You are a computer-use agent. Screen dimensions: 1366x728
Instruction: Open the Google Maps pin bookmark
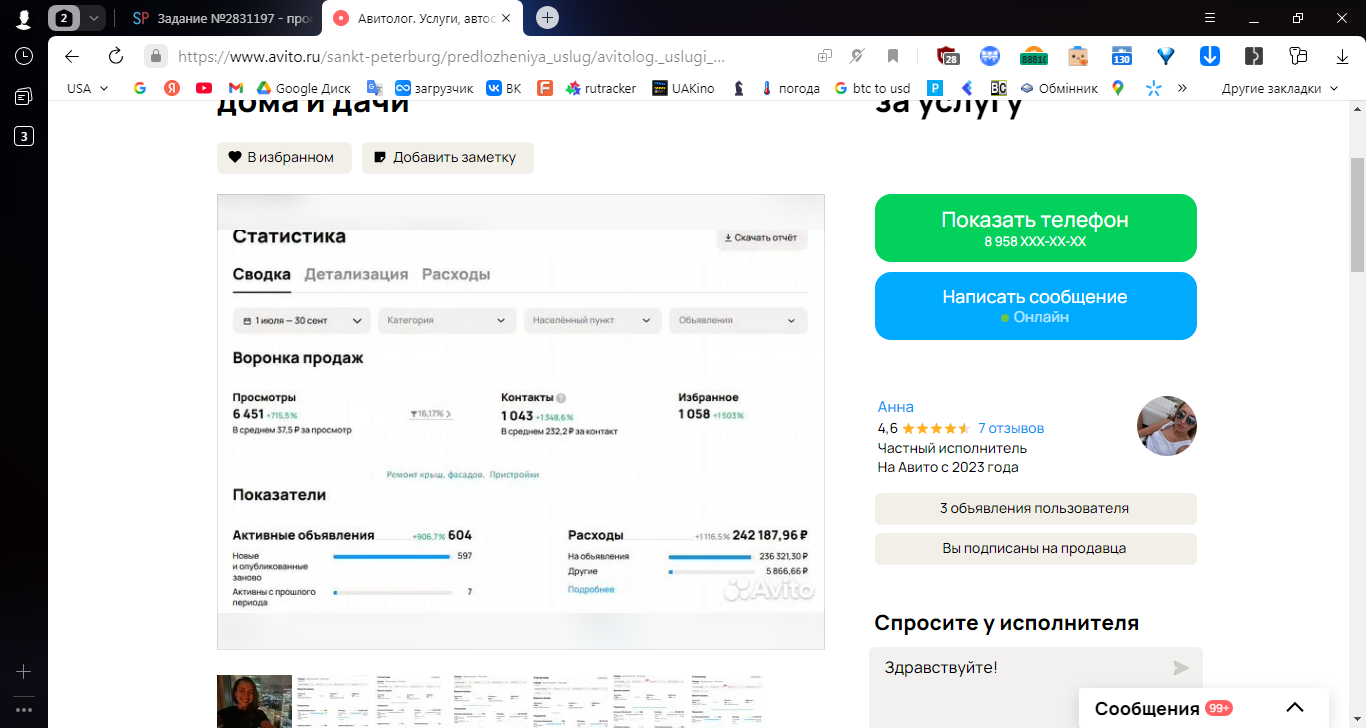(x=1118, y=88)
